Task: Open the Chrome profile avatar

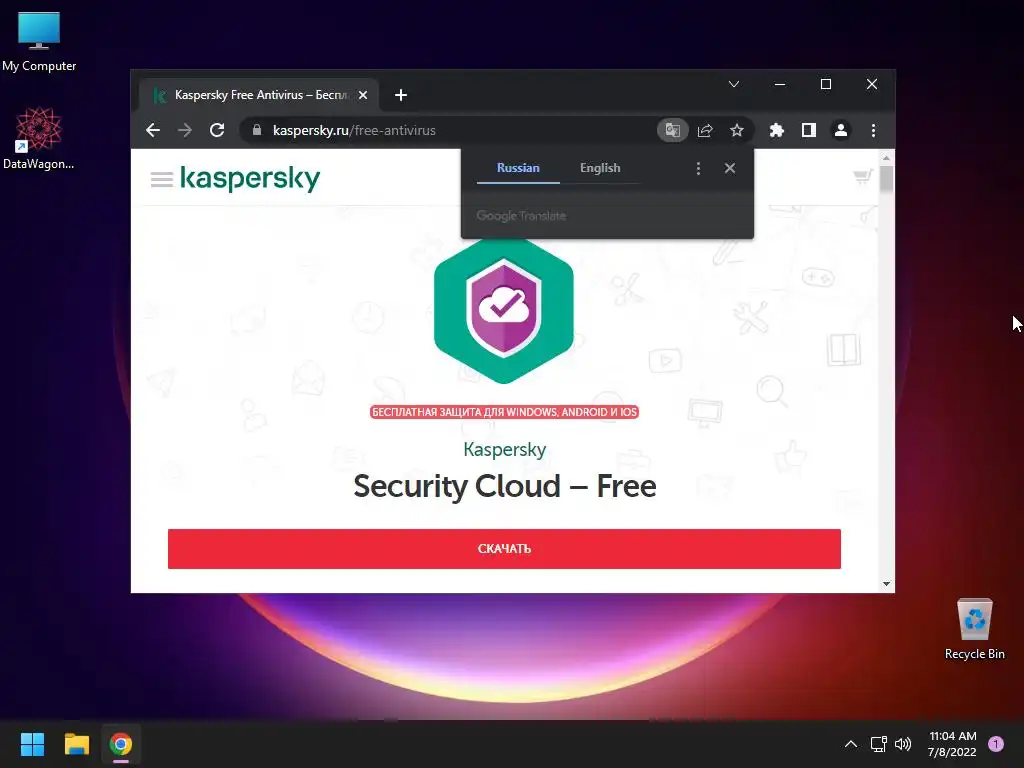Action: [840, 130]
